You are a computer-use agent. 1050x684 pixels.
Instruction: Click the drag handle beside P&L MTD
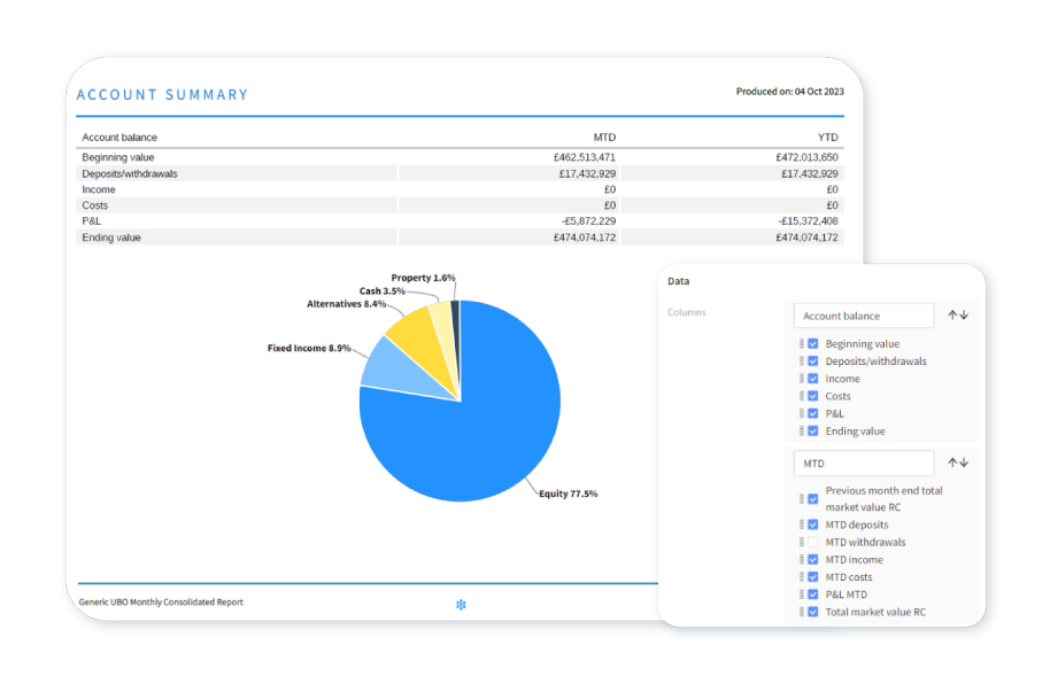800,594
